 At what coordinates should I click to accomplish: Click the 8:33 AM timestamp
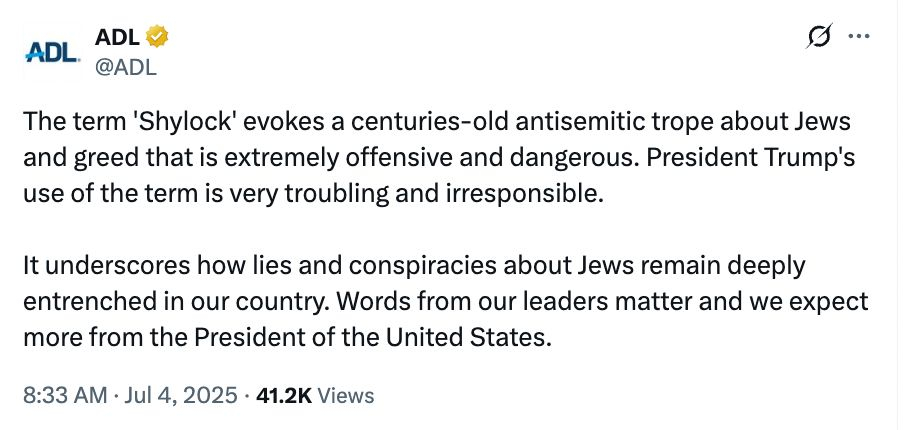[x=64, y=395]
